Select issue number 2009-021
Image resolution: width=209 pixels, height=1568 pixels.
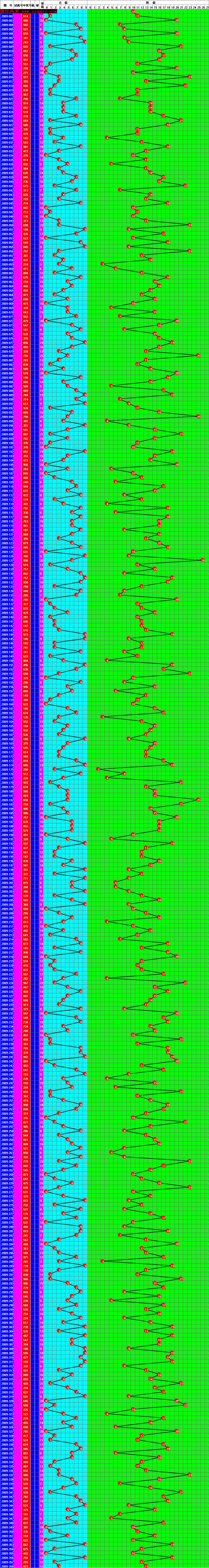point(7,99)
